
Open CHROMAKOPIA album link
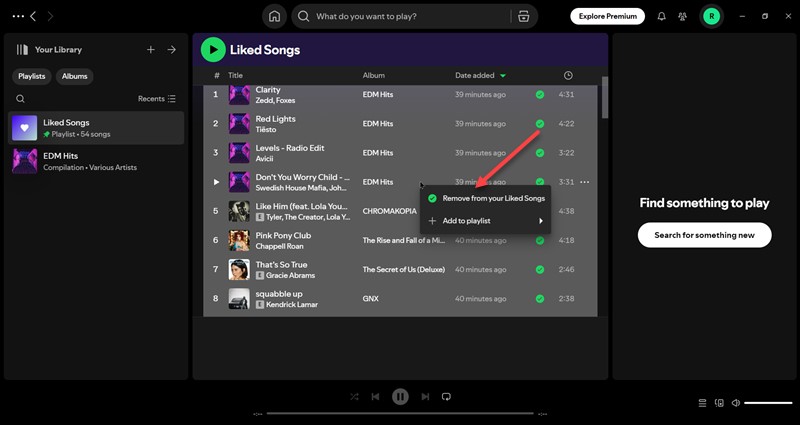[389, 211]
